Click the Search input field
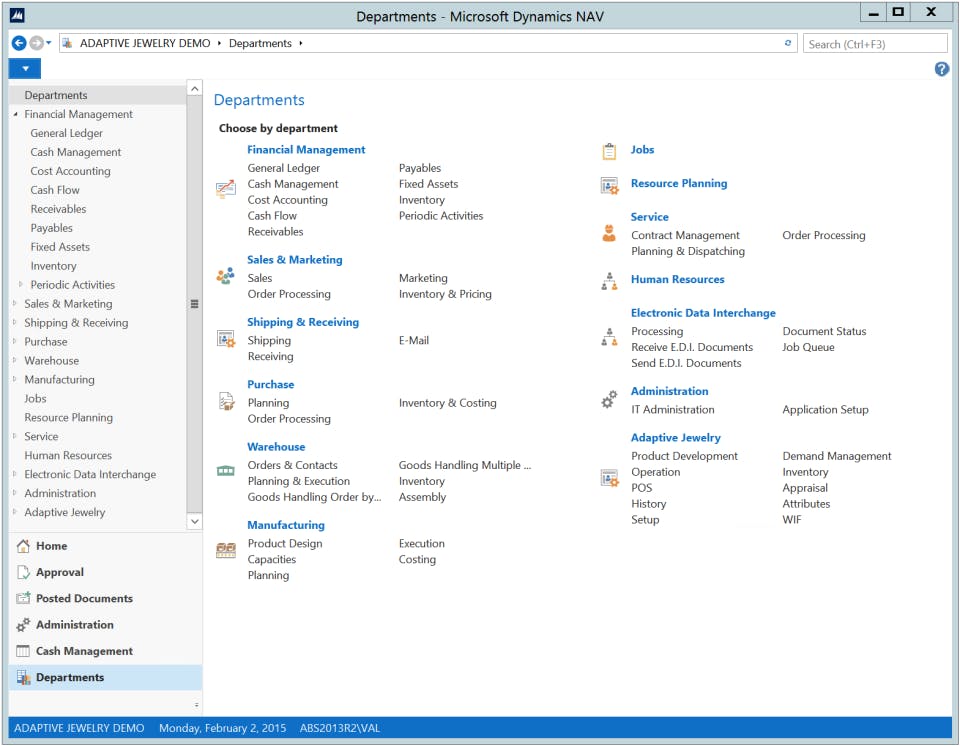The image size is (960, 746). tap(875, 44)
